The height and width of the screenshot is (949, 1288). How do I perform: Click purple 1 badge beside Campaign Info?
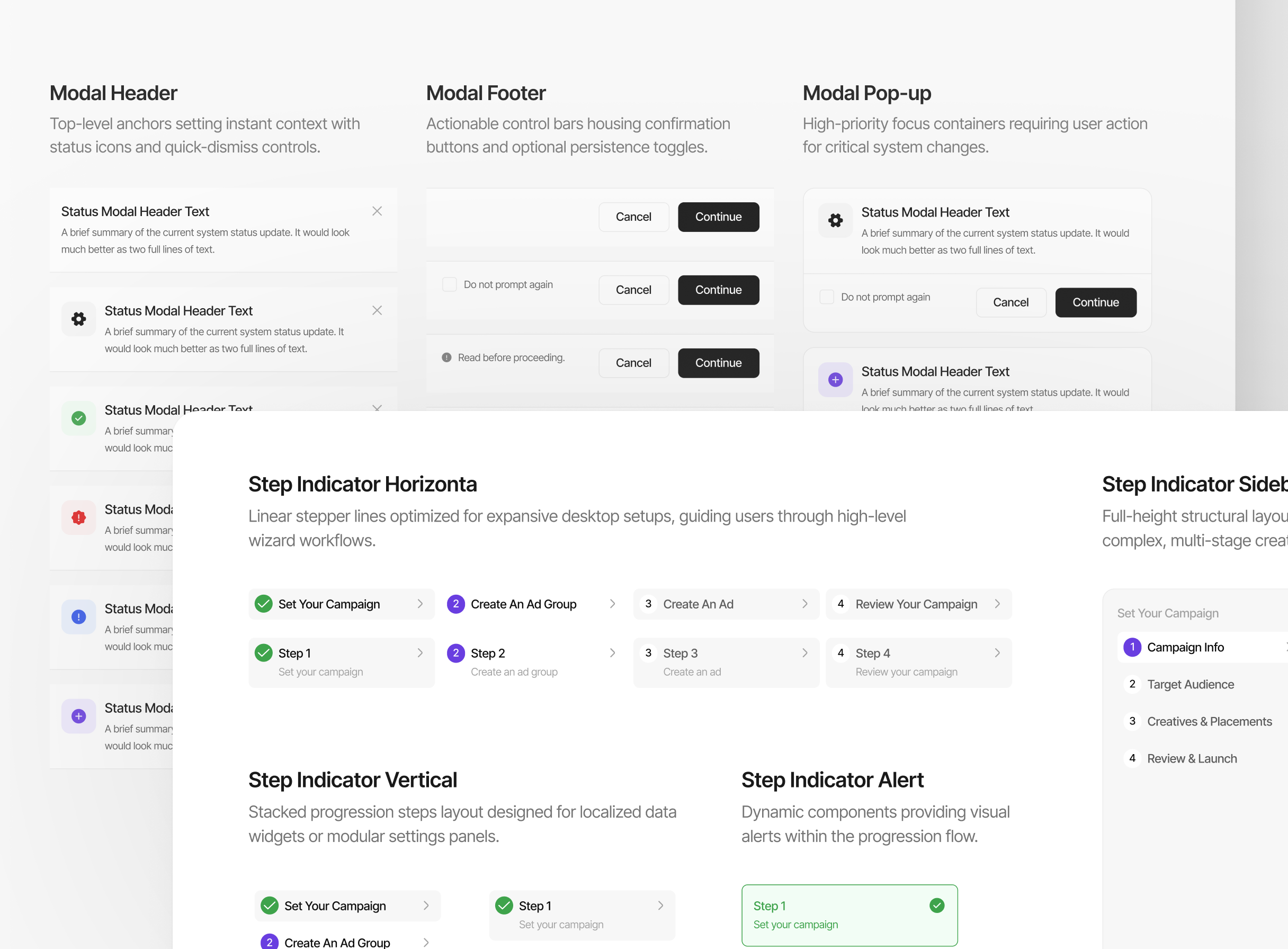tap(1132, 647)
